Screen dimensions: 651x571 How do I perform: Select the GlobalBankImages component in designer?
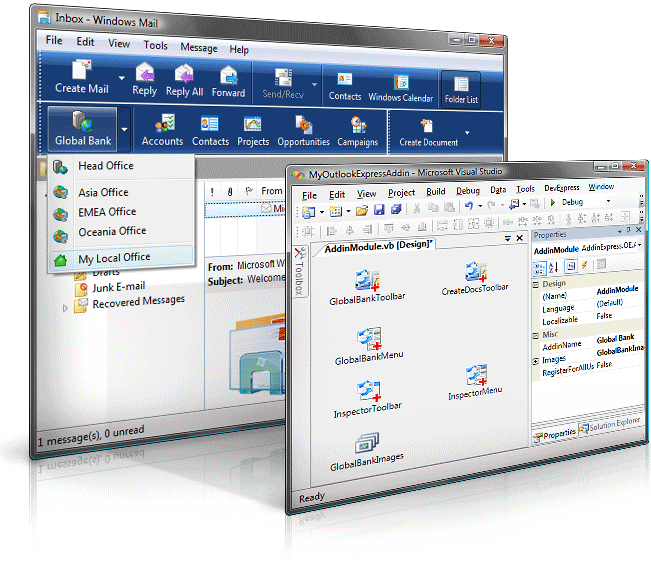click(x=367, y=452)
